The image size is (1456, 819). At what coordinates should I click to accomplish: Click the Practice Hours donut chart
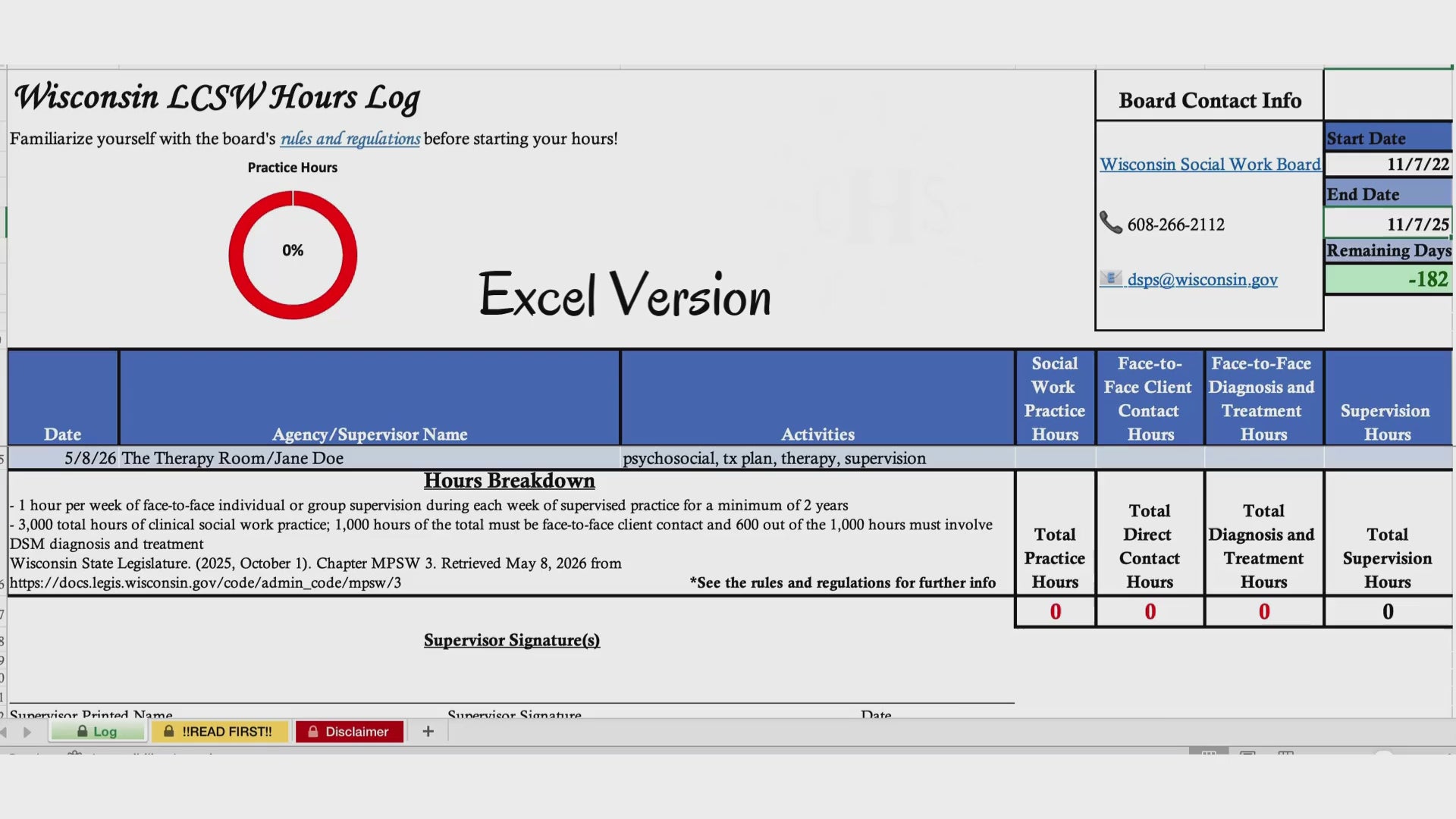(293, 255)
